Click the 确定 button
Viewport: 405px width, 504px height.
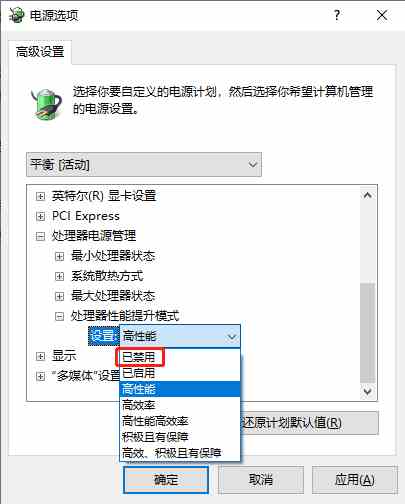(x=166, y=480)
